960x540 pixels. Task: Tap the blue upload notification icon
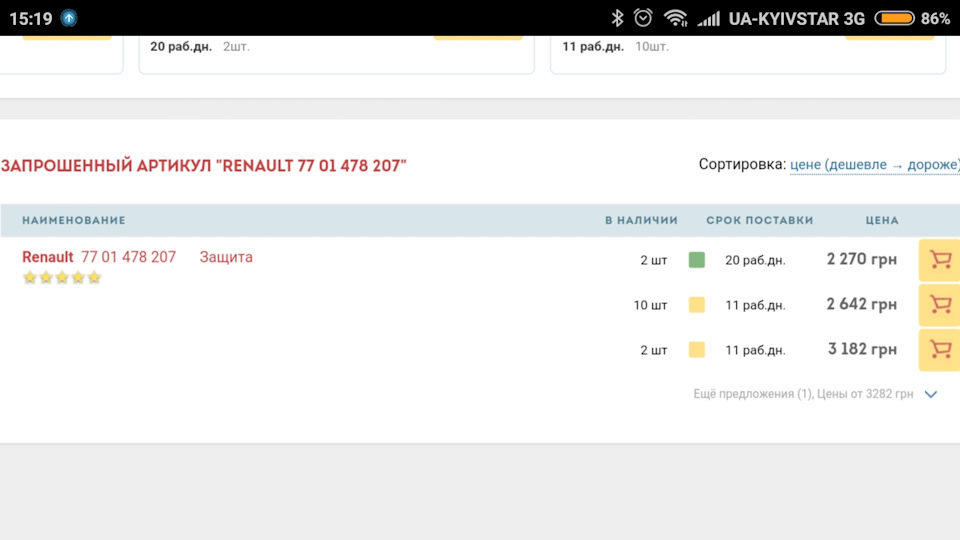pos(69,18)
